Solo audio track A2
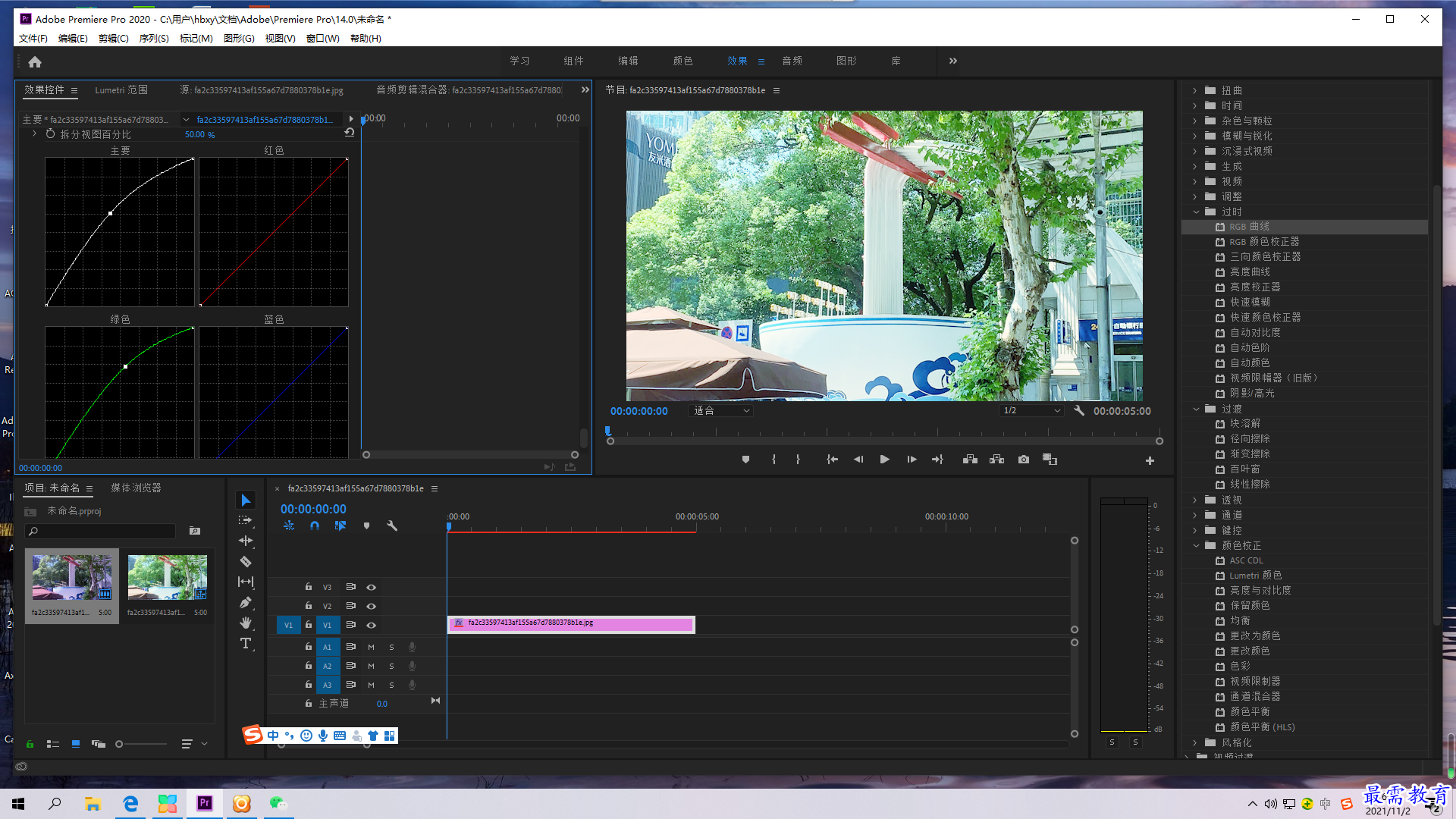Image resolution: width=1456 pixels, height=819 pixels. [x=391, y=666]
